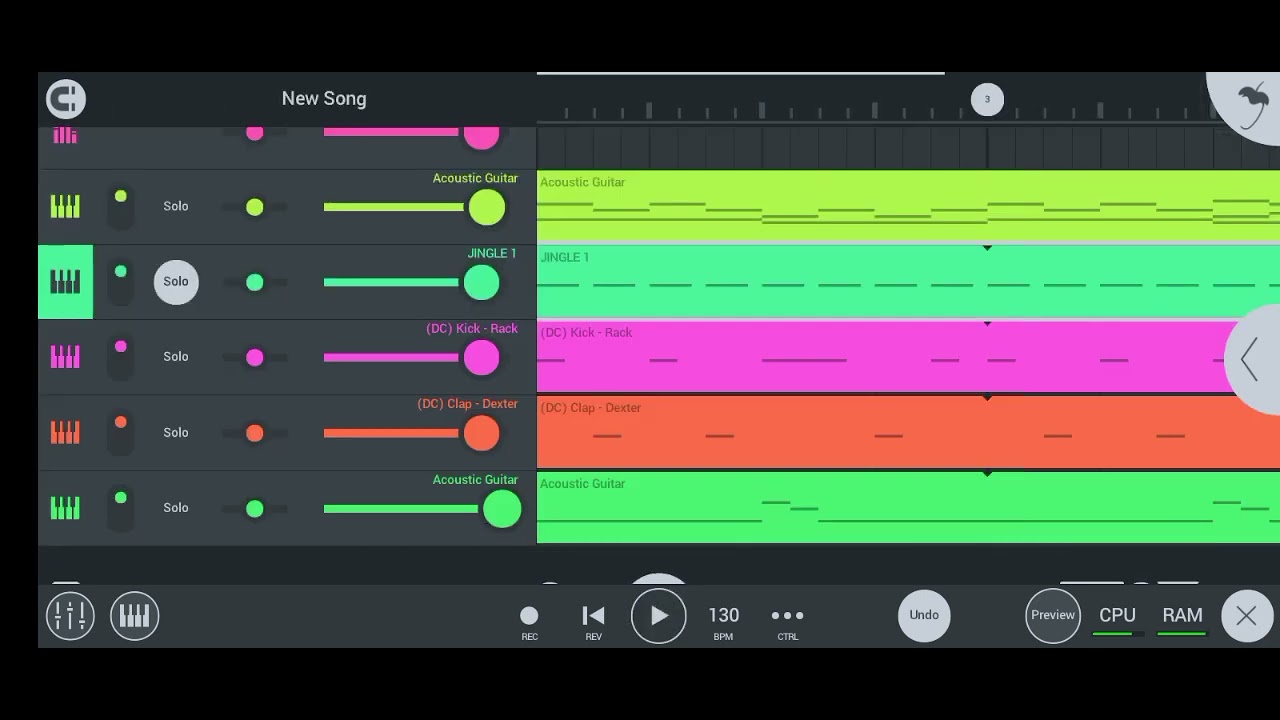Open Clap - Dexter instrument icon
Screen dimensions: 1280x720
coord(65,432)
